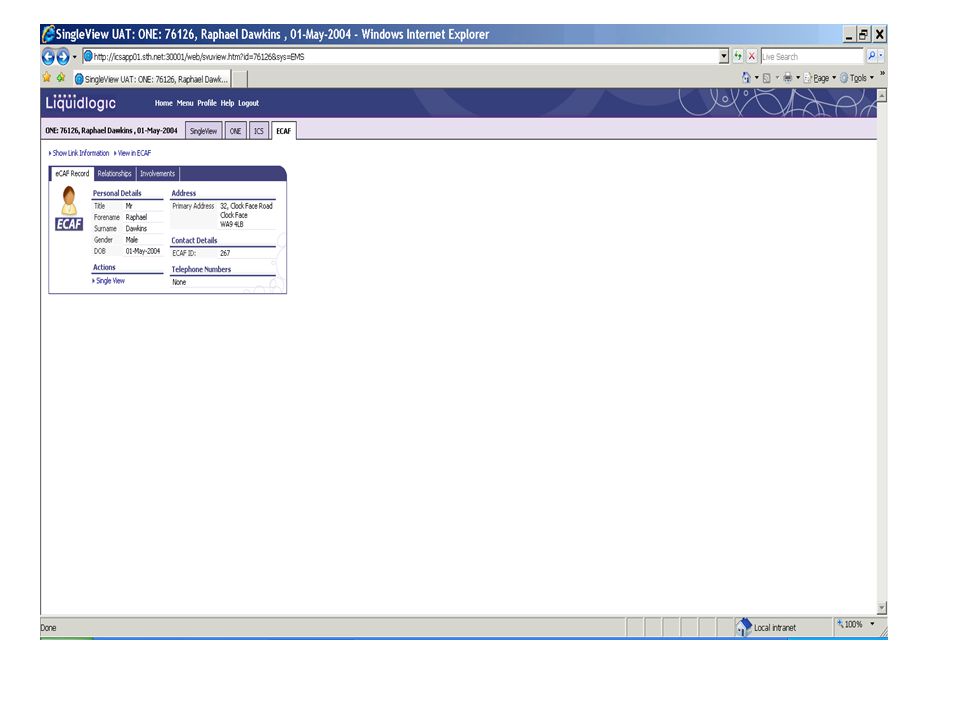Expand the Home button dropdown arrow
The height and width of the screenshot is (720, 960).
pos(756,78)
